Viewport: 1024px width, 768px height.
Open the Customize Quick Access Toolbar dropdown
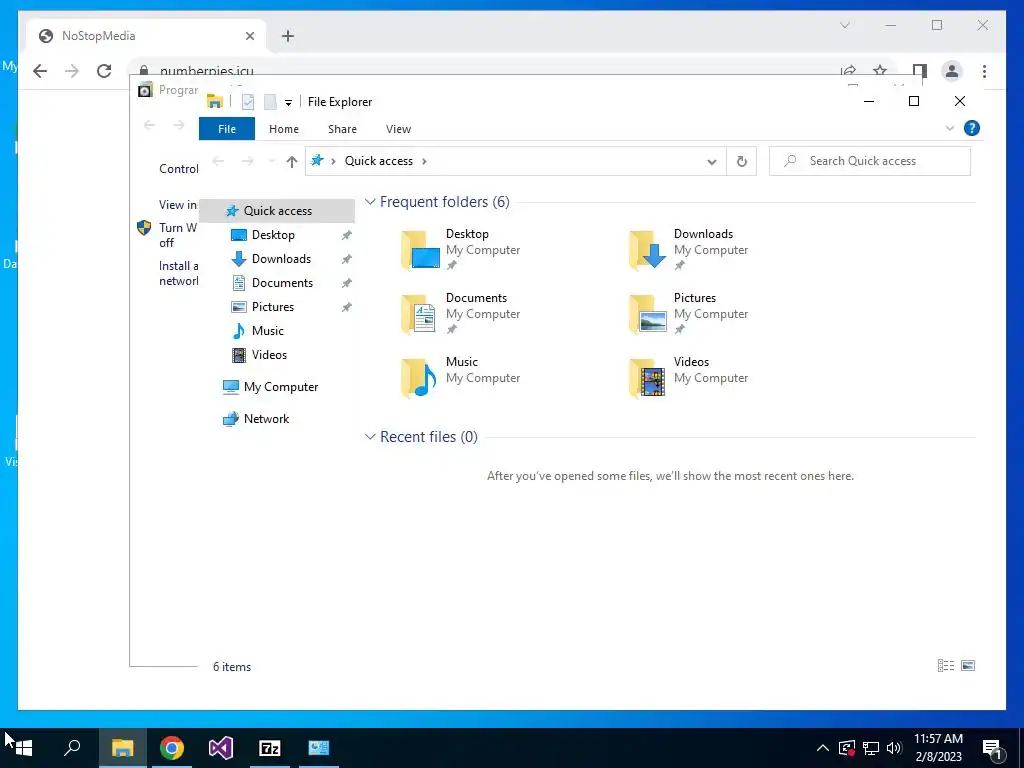288,103
